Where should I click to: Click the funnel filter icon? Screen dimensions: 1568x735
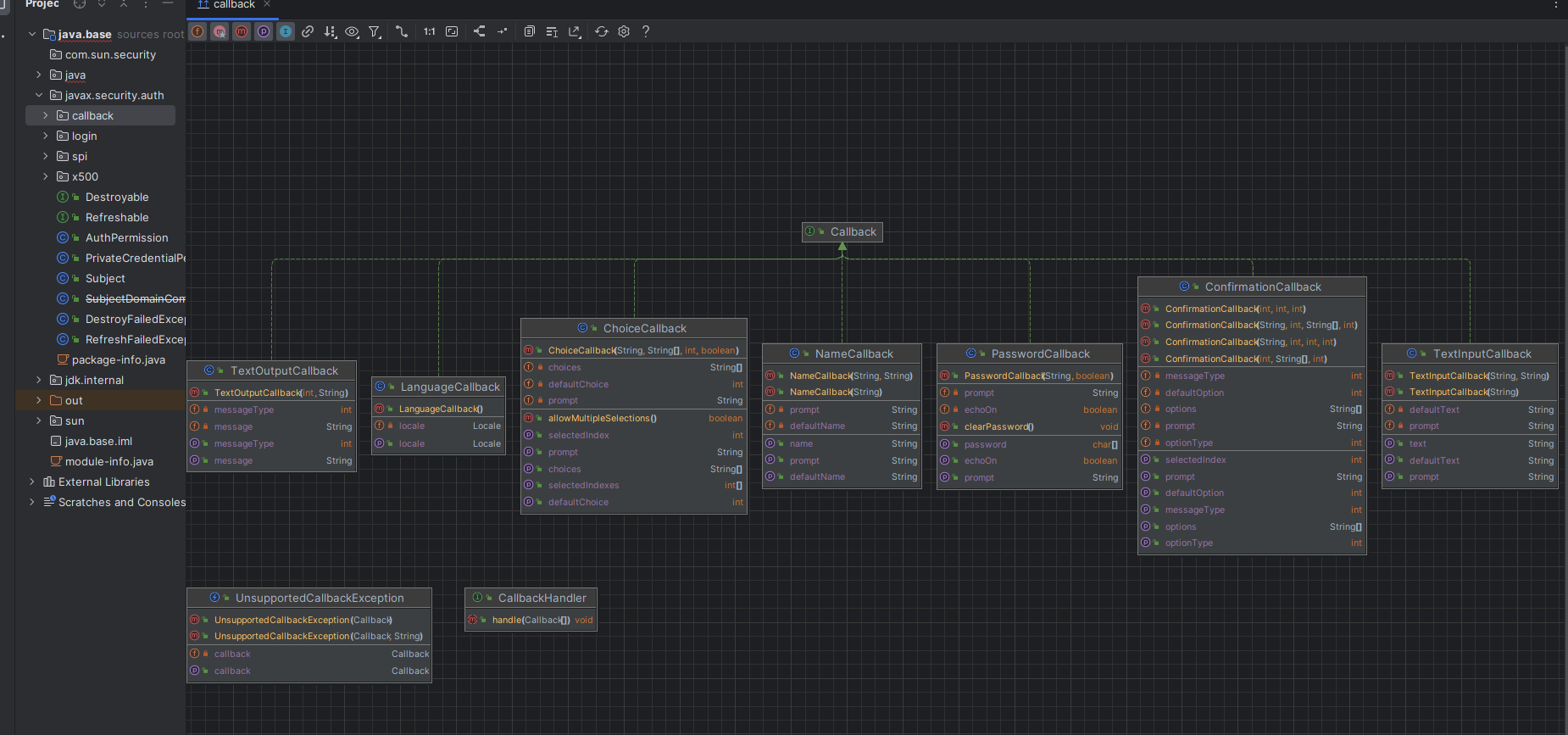point(374,31)
